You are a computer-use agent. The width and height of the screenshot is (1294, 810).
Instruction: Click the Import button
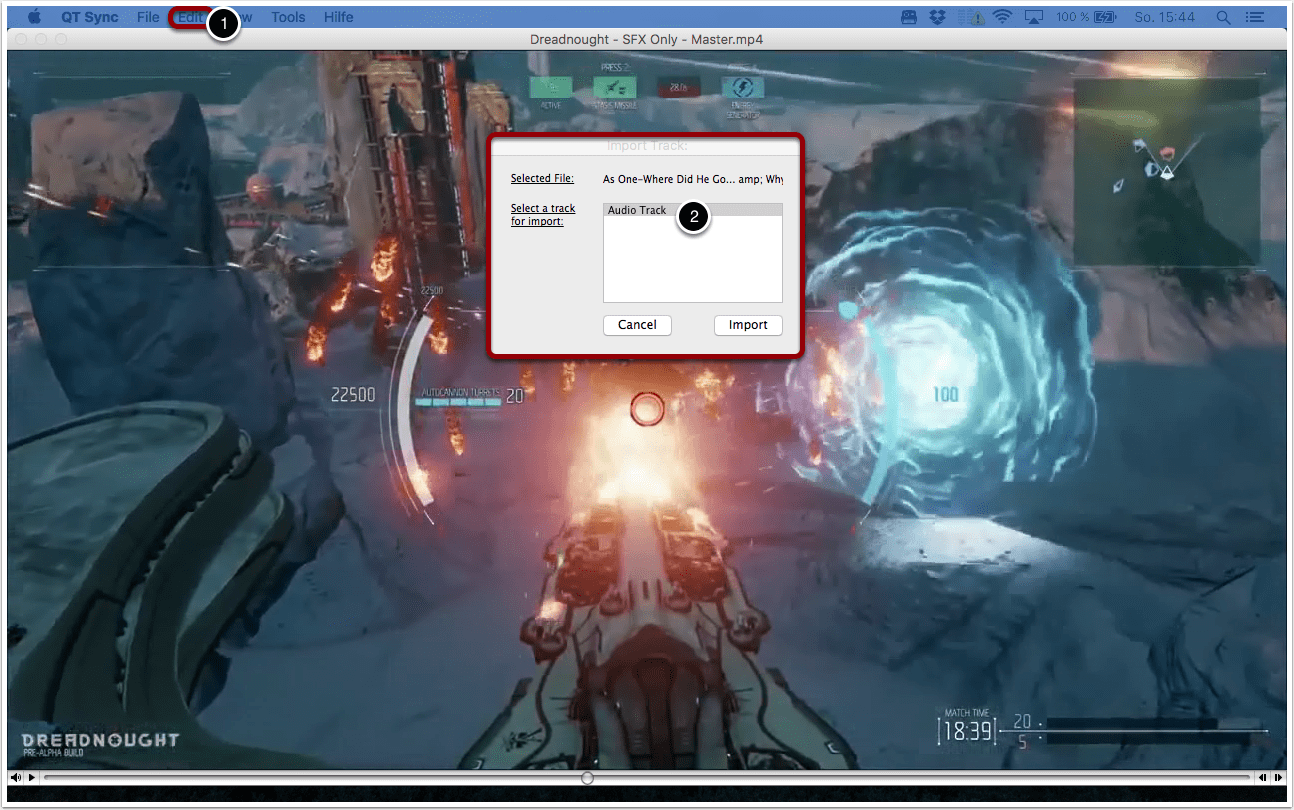click(x=748, y=325)
